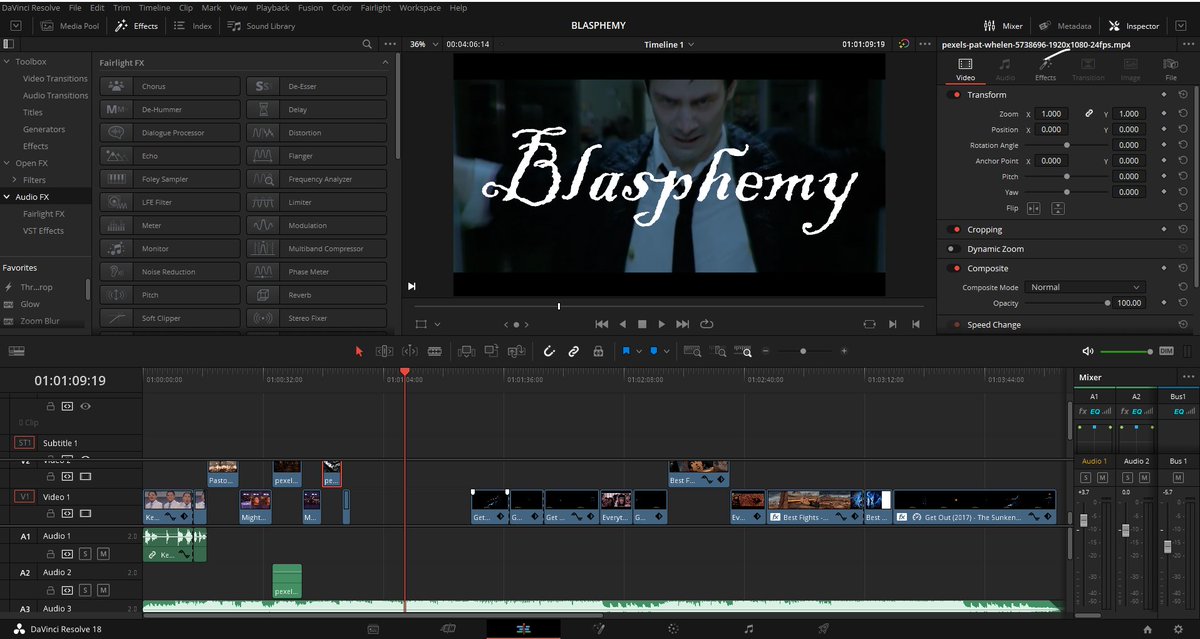
Task: Click Zoom X value field
Action: pyautogui.click(x=1052, y=114)
